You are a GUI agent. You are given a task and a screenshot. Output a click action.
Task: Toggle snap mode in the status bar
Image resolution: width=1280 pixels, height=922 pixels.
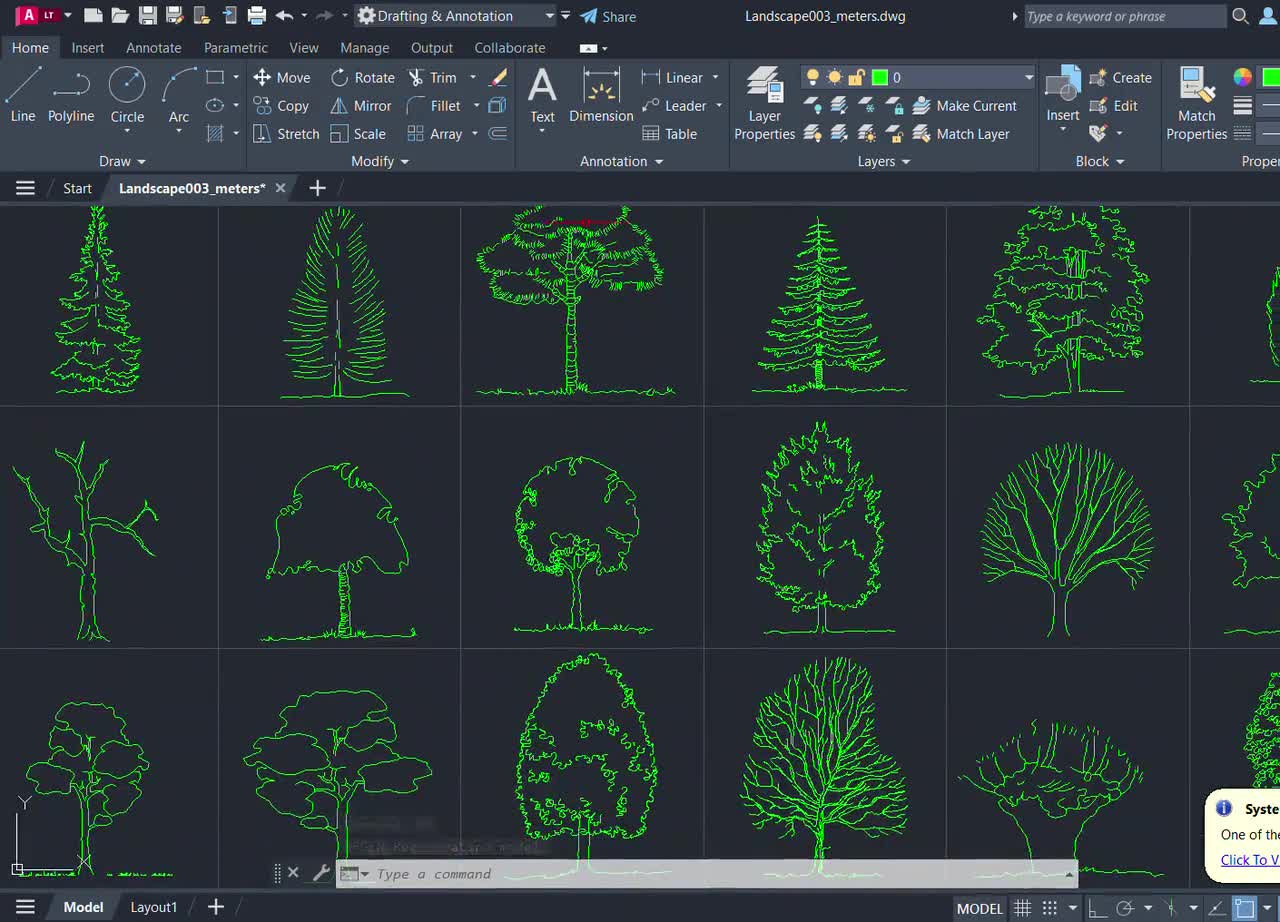(x=1050, y=907)
